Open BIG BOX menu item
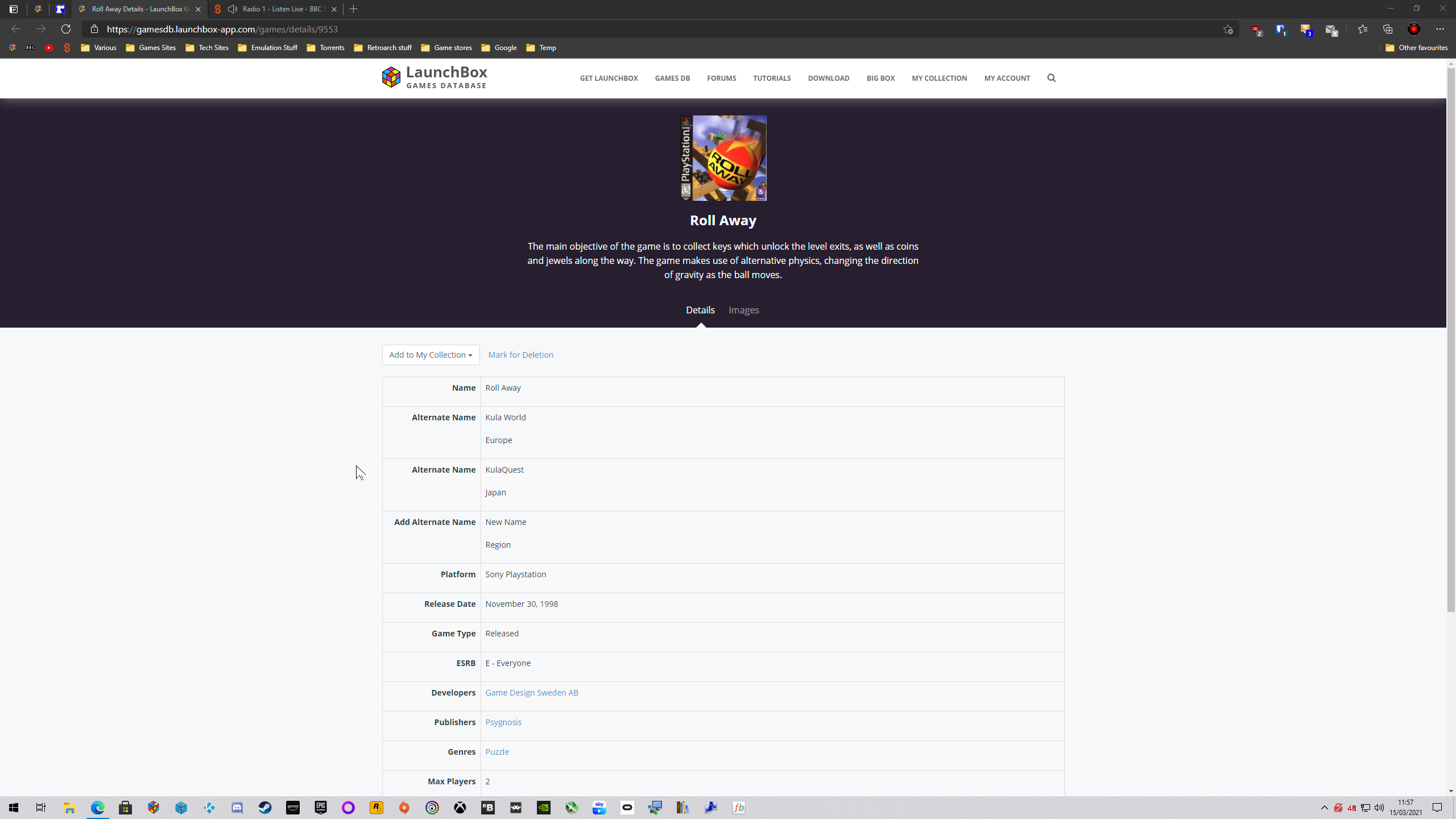 point(880,78)
